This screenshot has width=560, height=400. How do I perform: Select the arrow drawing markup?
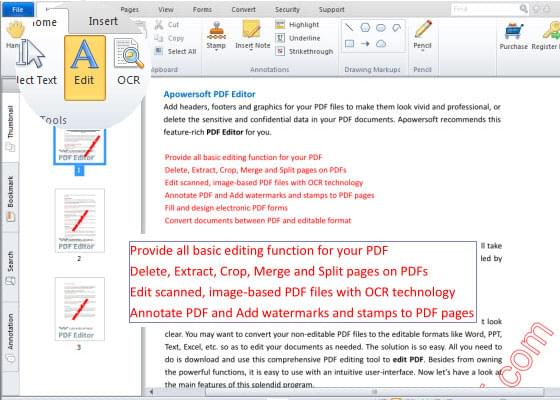coord(365,44)
